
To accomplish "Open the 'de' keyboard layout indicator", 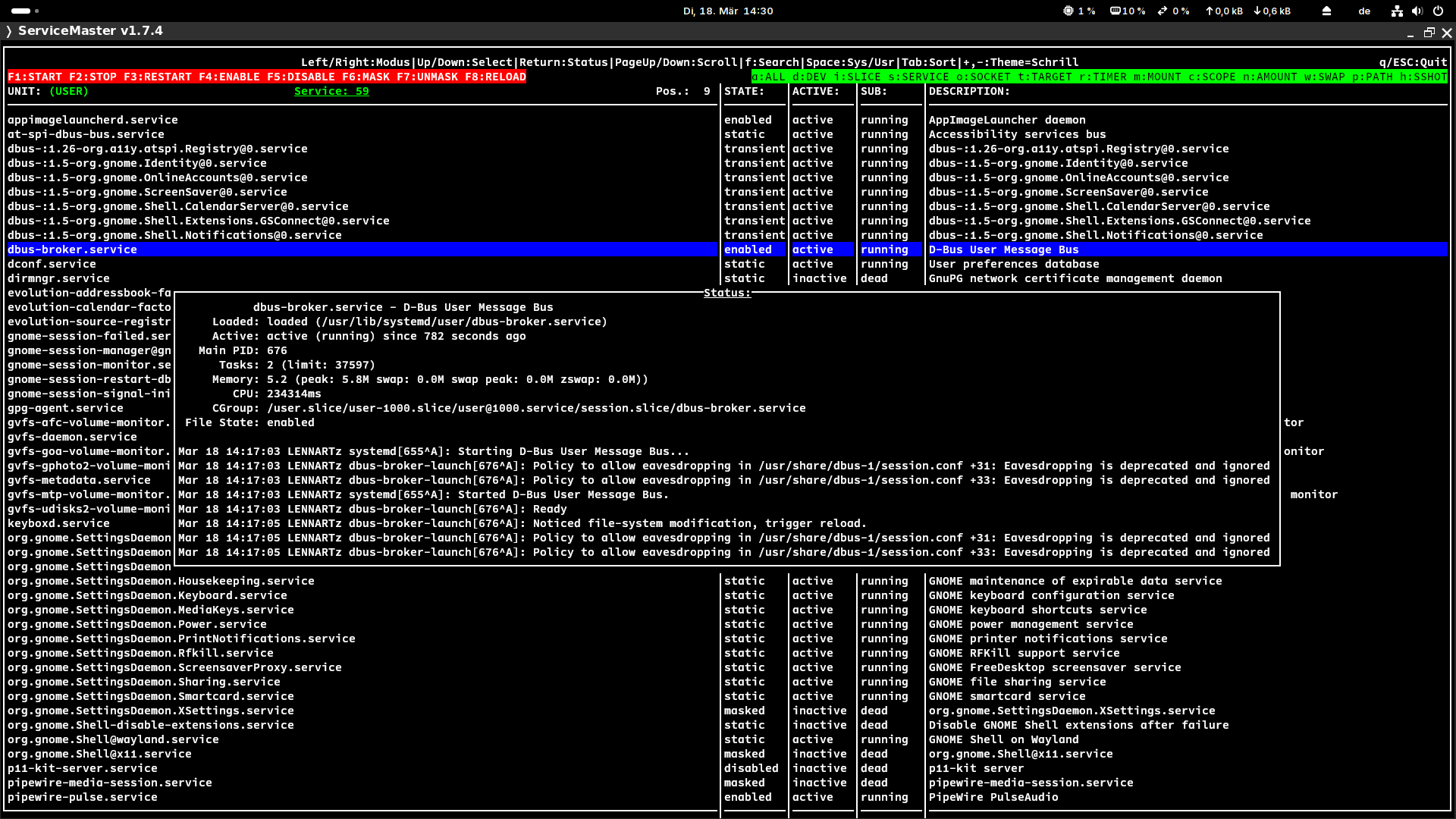I will pos(1364,11).
